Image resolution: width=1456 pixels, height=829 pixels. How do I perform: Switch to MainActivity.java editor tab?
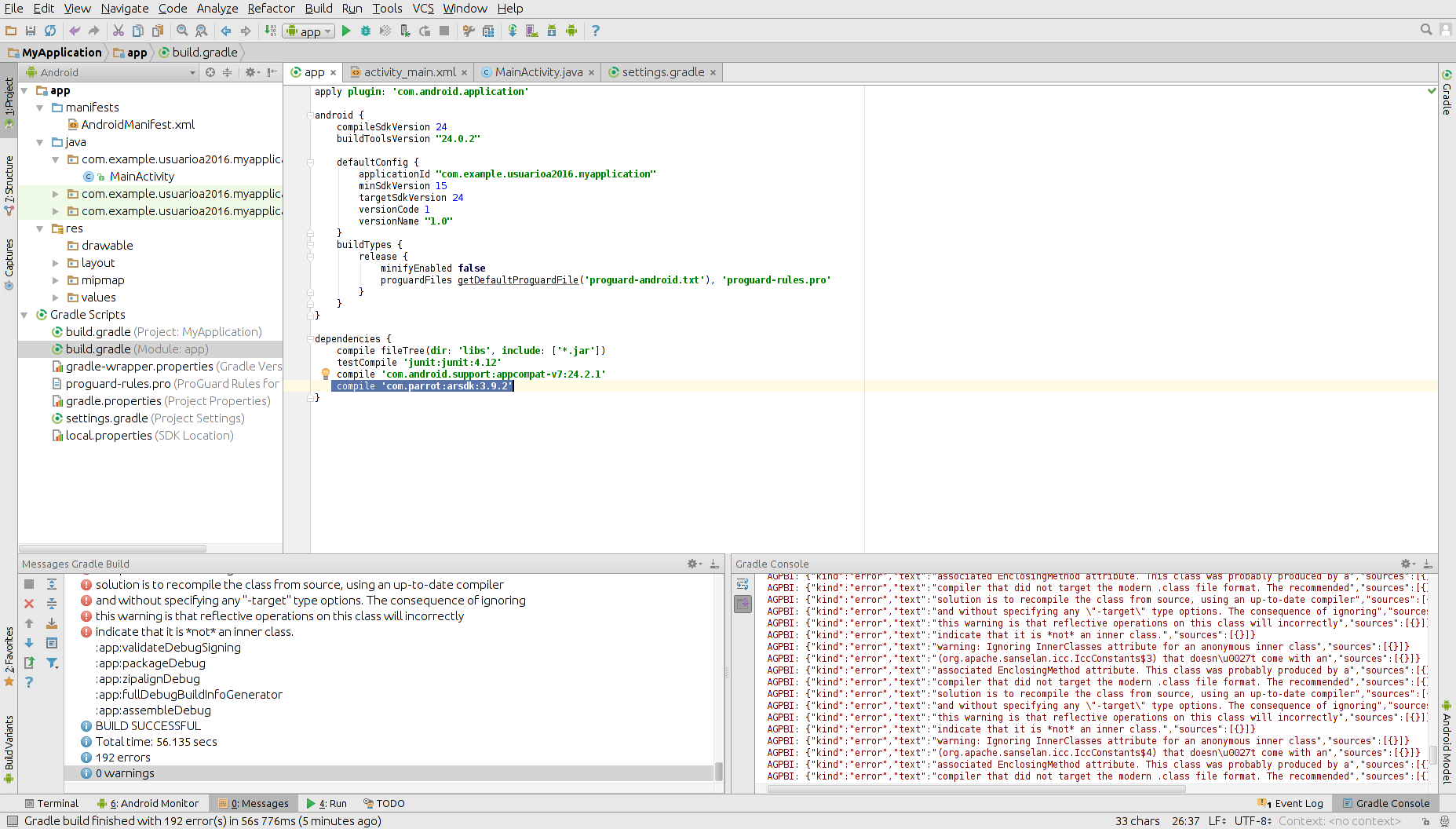538,72
